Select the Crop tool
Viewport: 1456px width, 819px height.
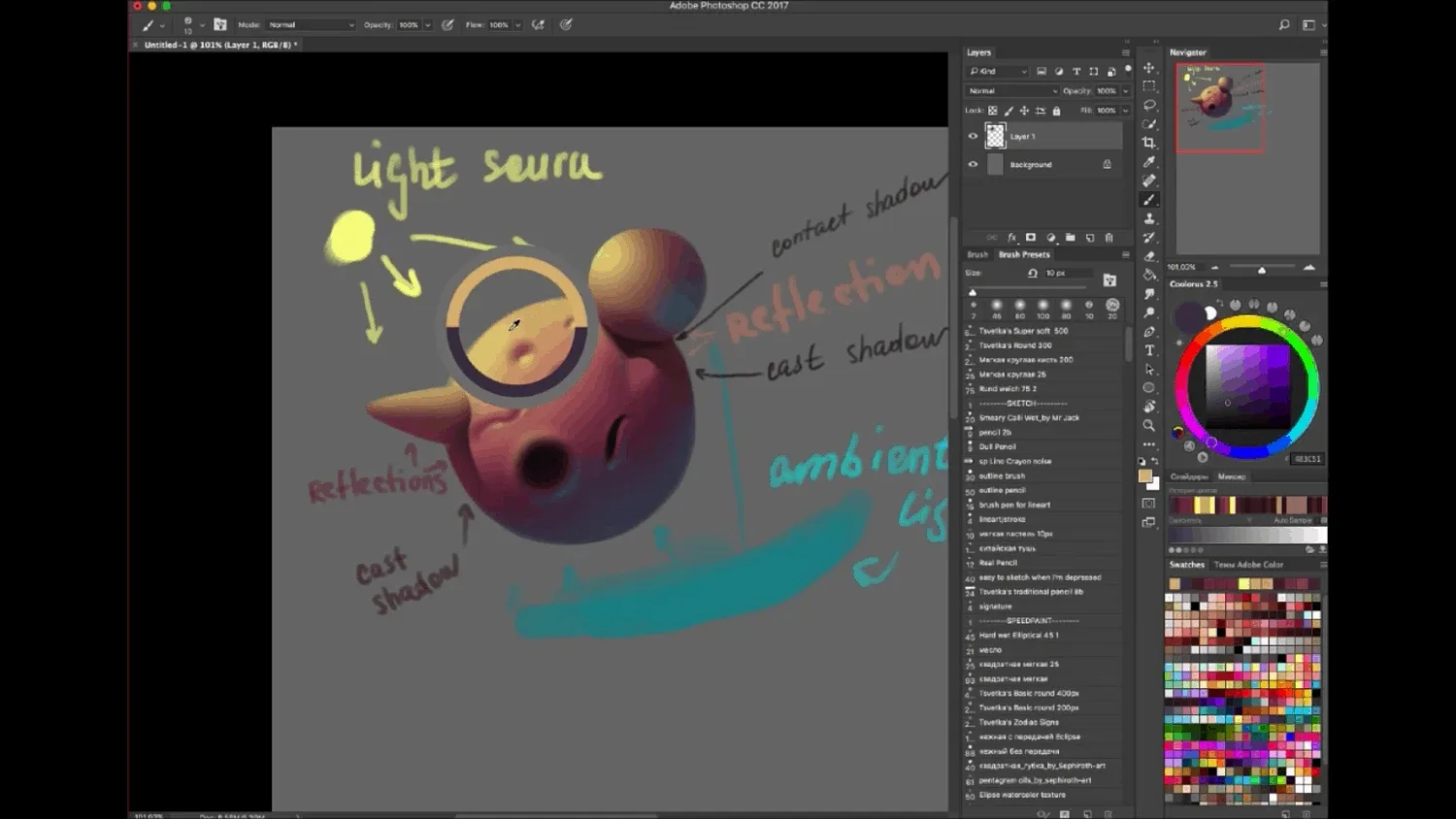(x=1149, y=143)
